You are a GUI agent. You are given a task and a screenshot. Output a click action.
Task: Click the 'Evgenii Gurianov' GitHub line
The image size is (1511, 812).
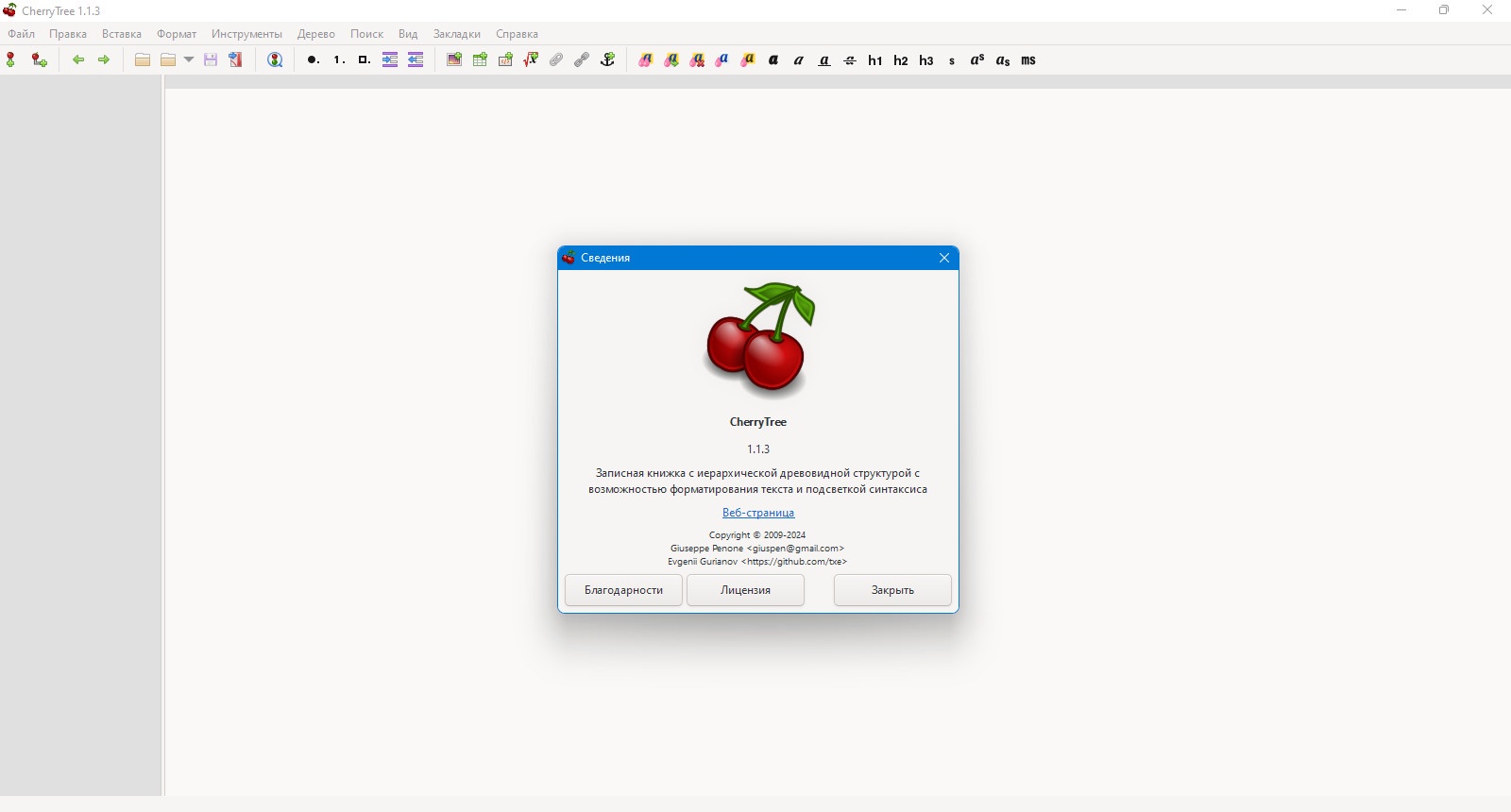[757, 561]
